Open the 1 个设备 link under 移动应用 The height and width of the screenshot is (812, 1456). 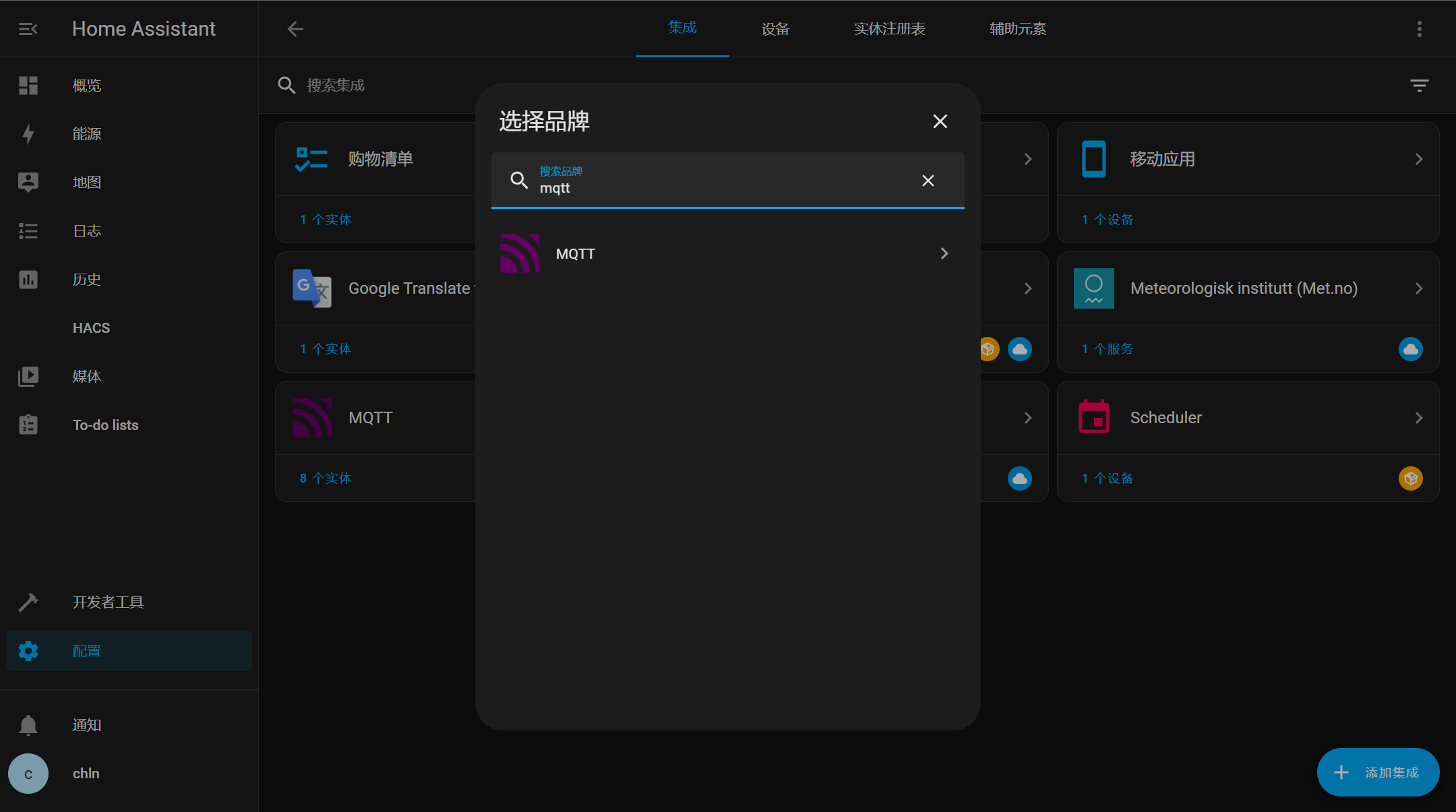[1108, 220]
